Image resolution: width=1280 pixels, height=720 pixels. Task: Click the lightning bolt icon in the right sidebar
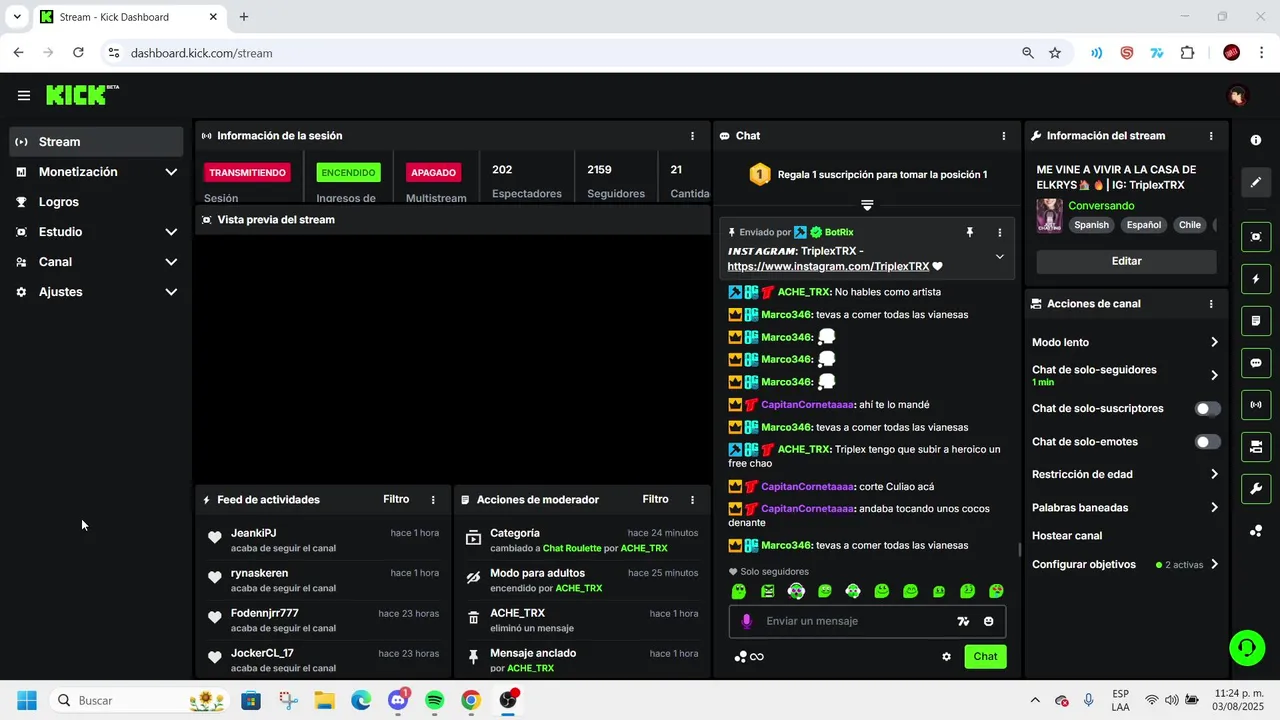point(1256,279)
